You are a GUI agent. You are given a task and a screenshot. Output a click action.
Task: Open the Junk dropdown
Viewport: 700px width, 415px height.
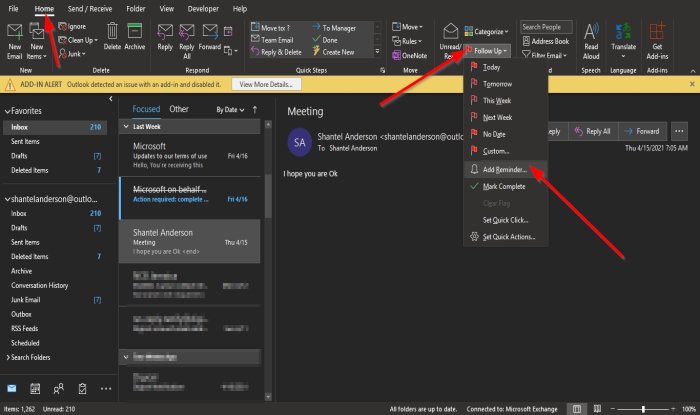tap(72, 54)
